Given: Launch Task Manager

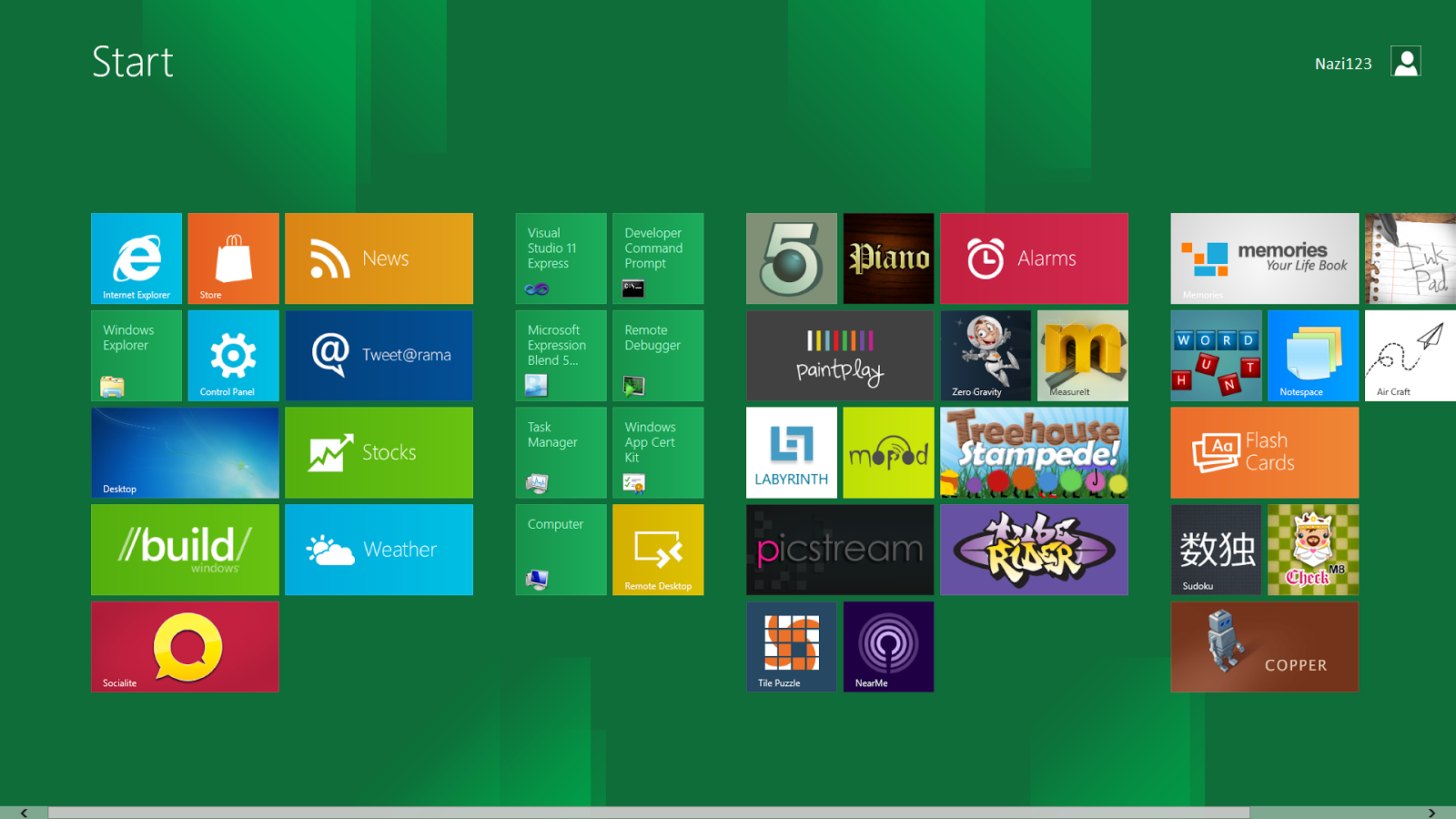Looking at the screenshot, I should pyautogui.click(x=560, y=452).
